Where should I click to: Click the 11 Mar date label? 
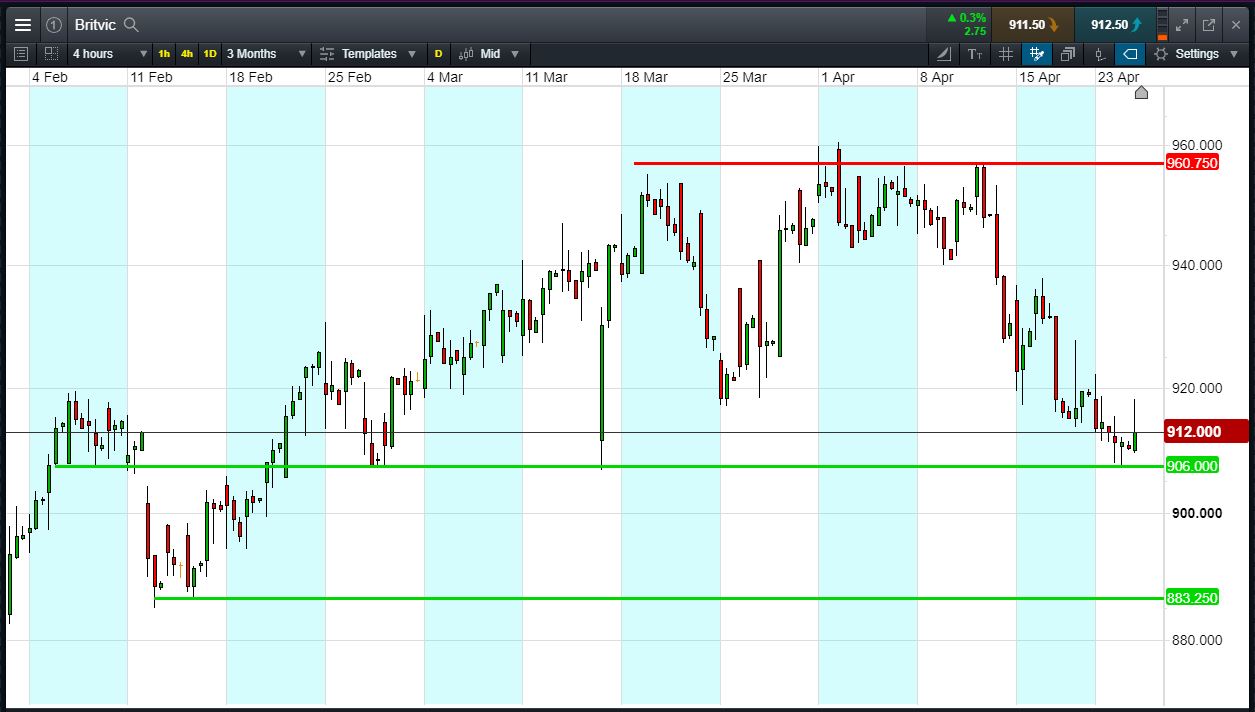pyautogui.click(x=546, y=77)
